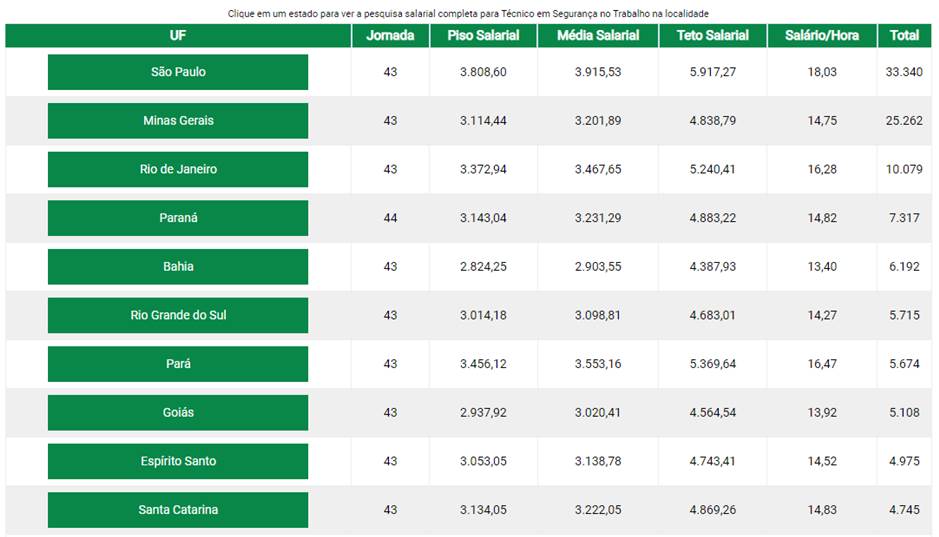Viewport: 939px width, 537px height.
Task: Sort by Teto Salarial header
Action: (x=712, y=35)
